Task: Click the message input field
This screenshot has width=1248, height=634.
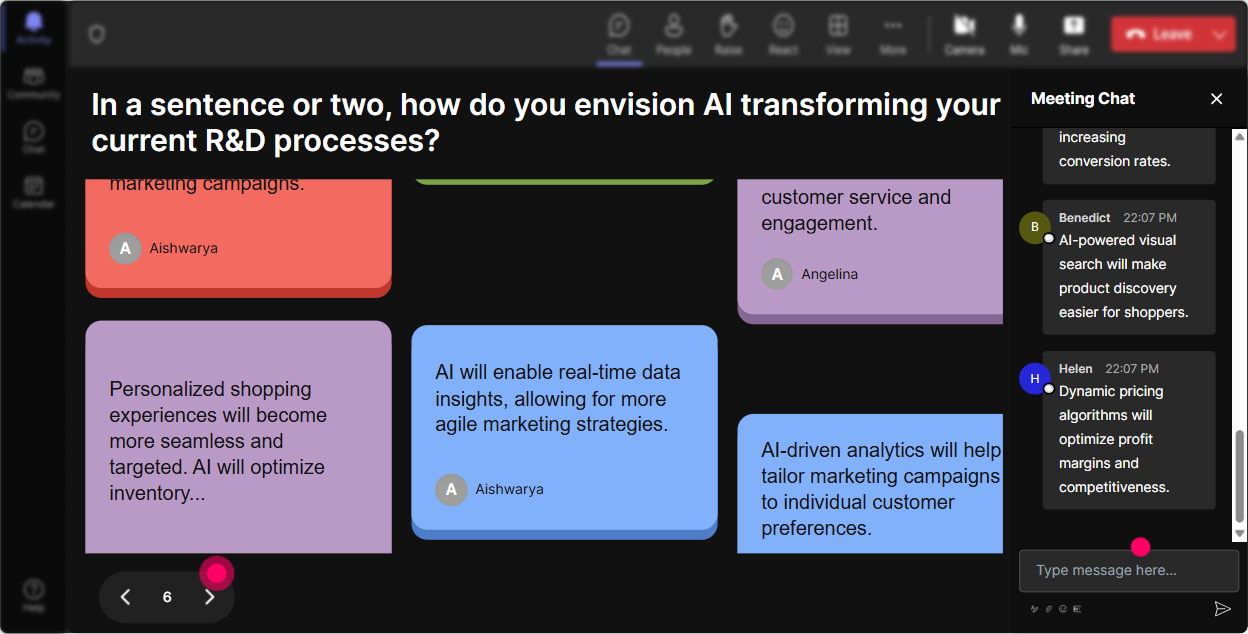Action: click(x=1129, y=570)
